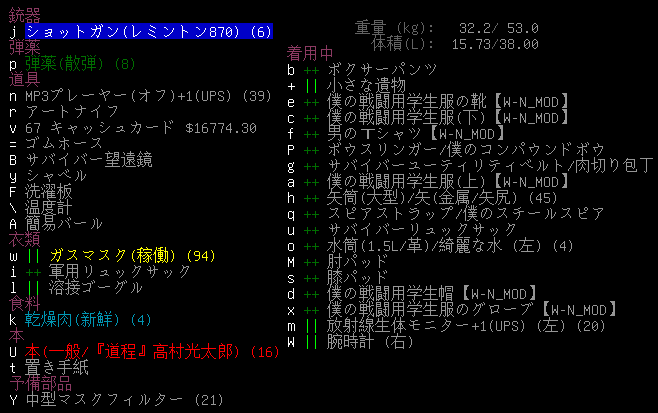Click the || marker beside 溶接ゴーグル

pos(35,288)
